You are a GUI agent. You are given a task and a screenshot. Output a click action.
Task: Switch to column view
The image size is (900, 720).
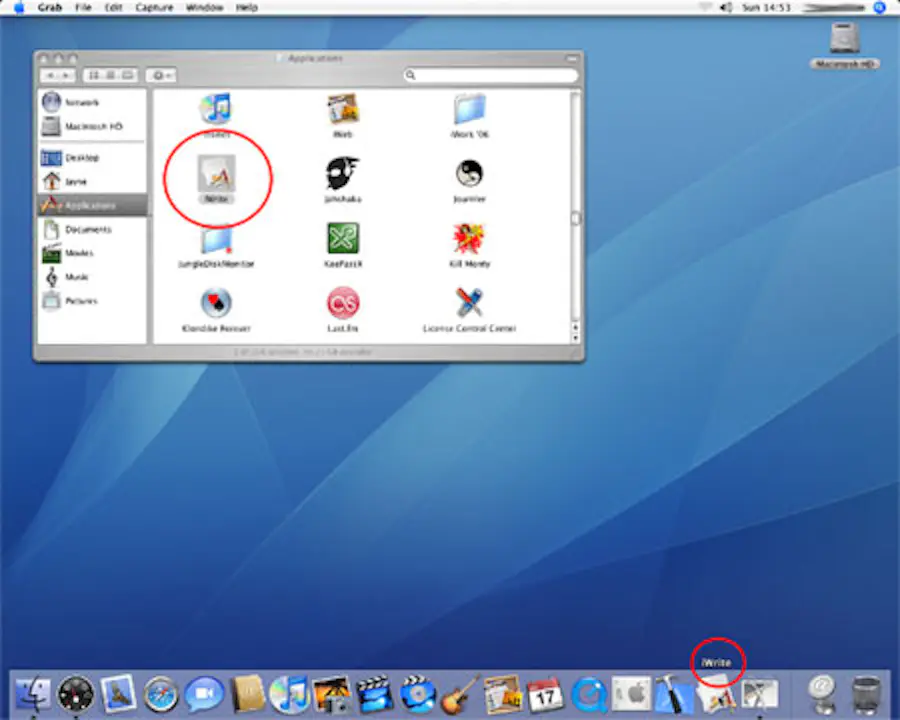[x=126, y=74]
